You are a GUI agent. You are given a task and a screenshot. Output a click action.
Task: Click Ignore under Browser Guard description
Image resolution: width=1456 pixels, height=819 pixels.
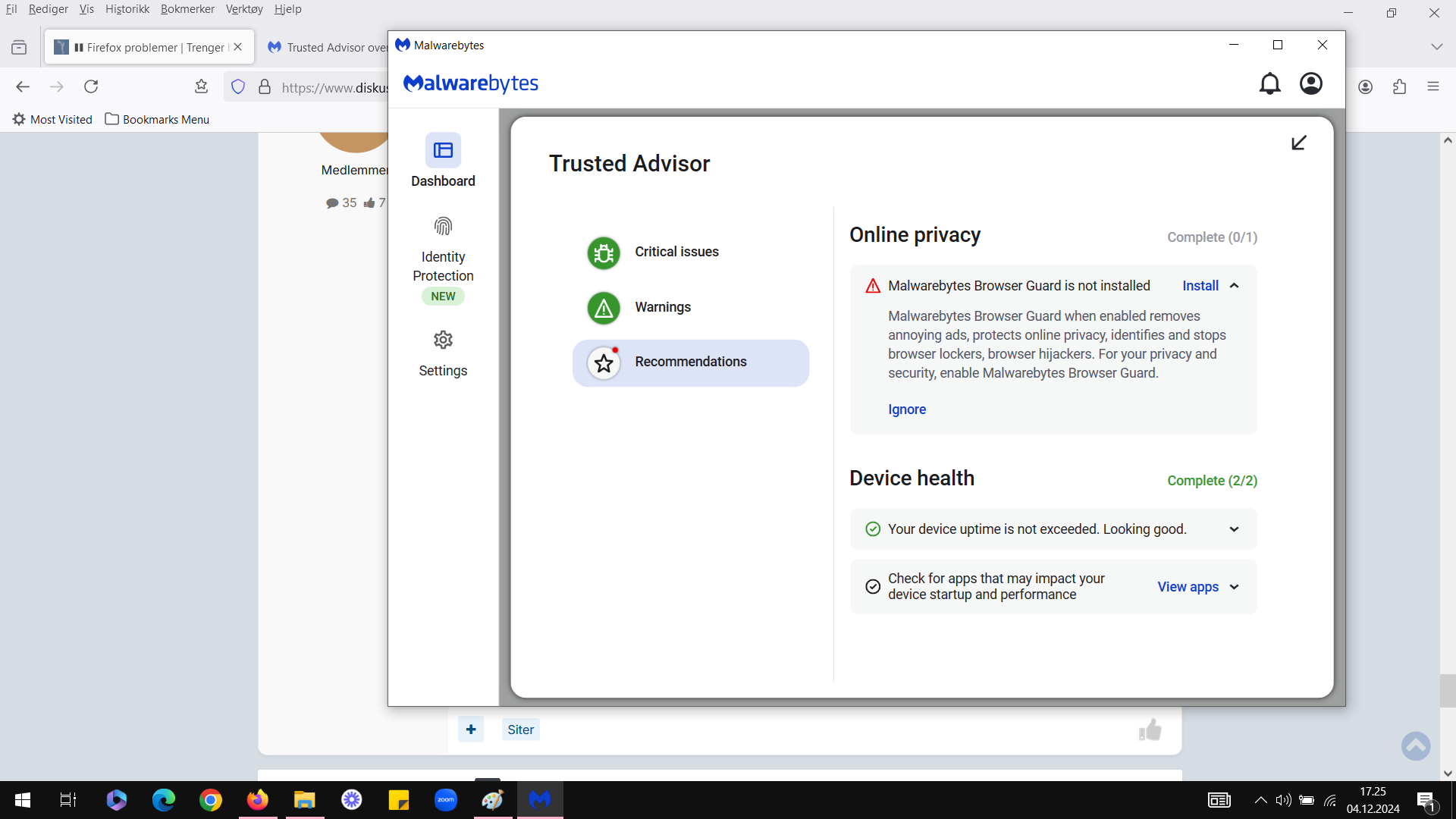coord(907,409)
